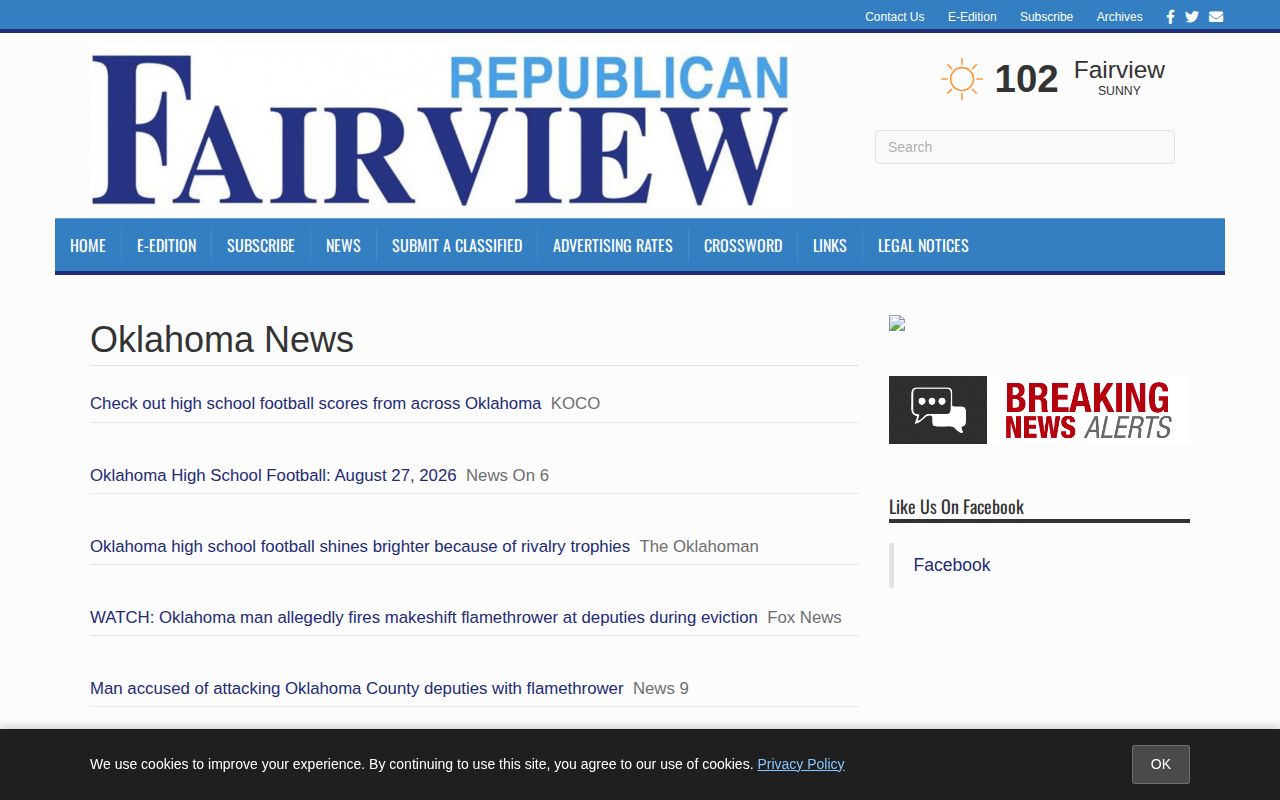Open the Breaking News Alerts banner
This screenshot has height=800, width=1280.
[1038, 410]
